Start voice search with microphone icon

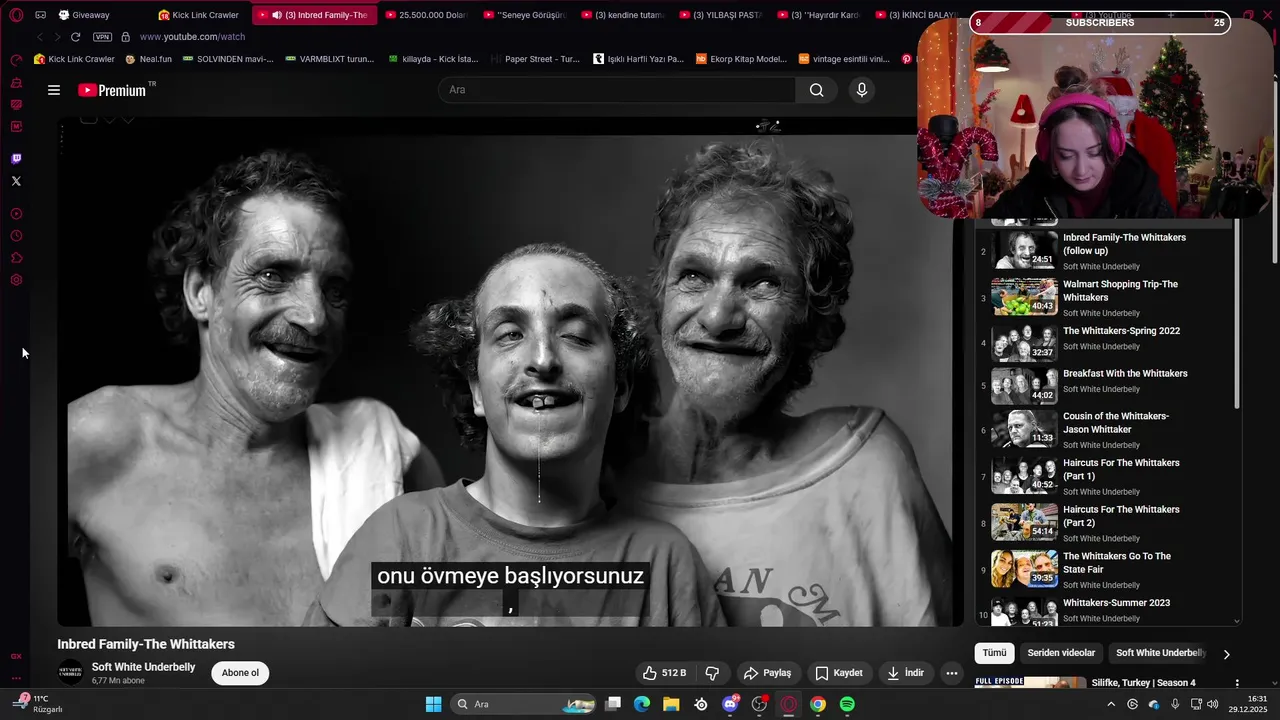(862, 90)
